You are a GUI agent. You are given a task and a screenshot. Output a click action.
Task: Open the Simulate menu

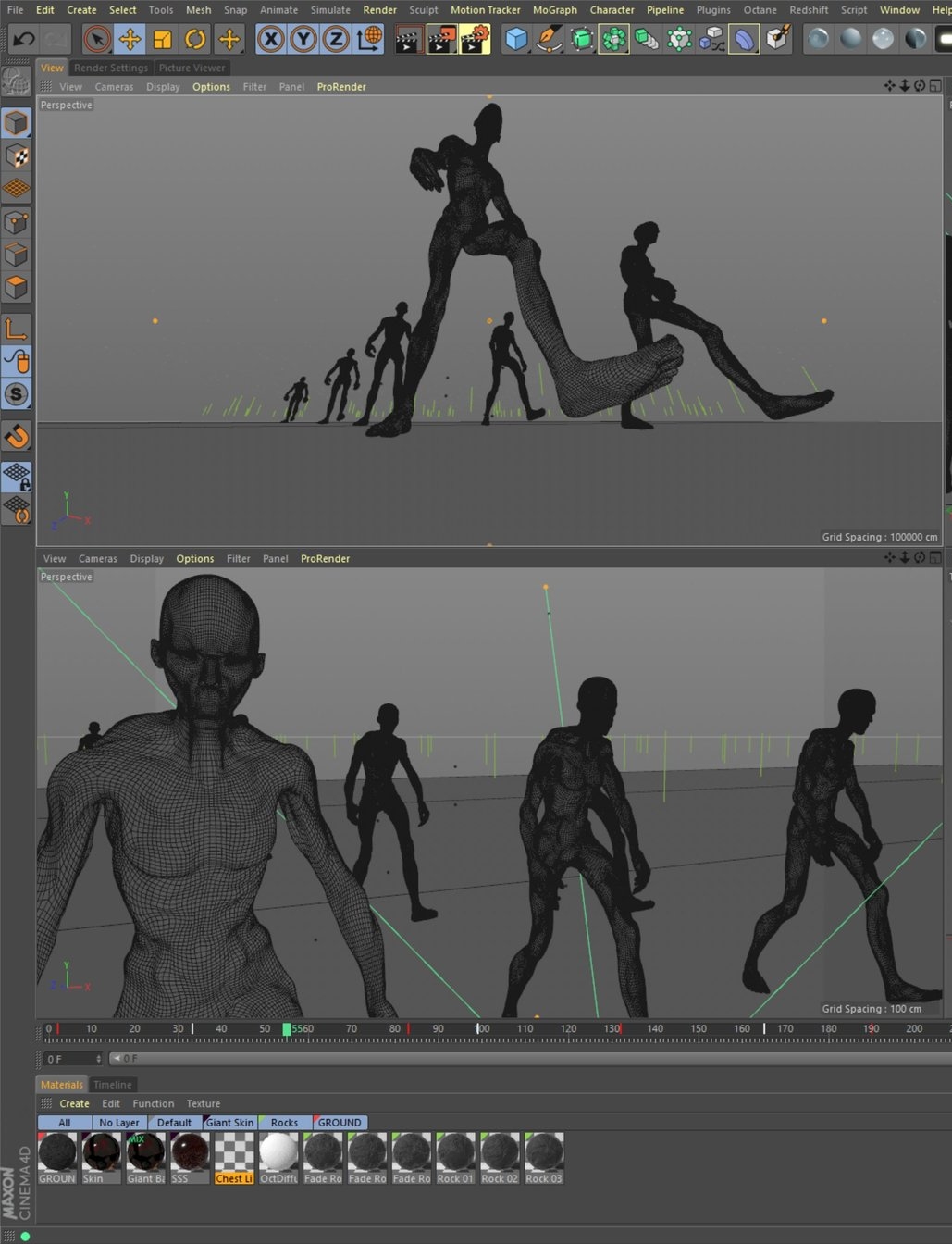[330, 10]
